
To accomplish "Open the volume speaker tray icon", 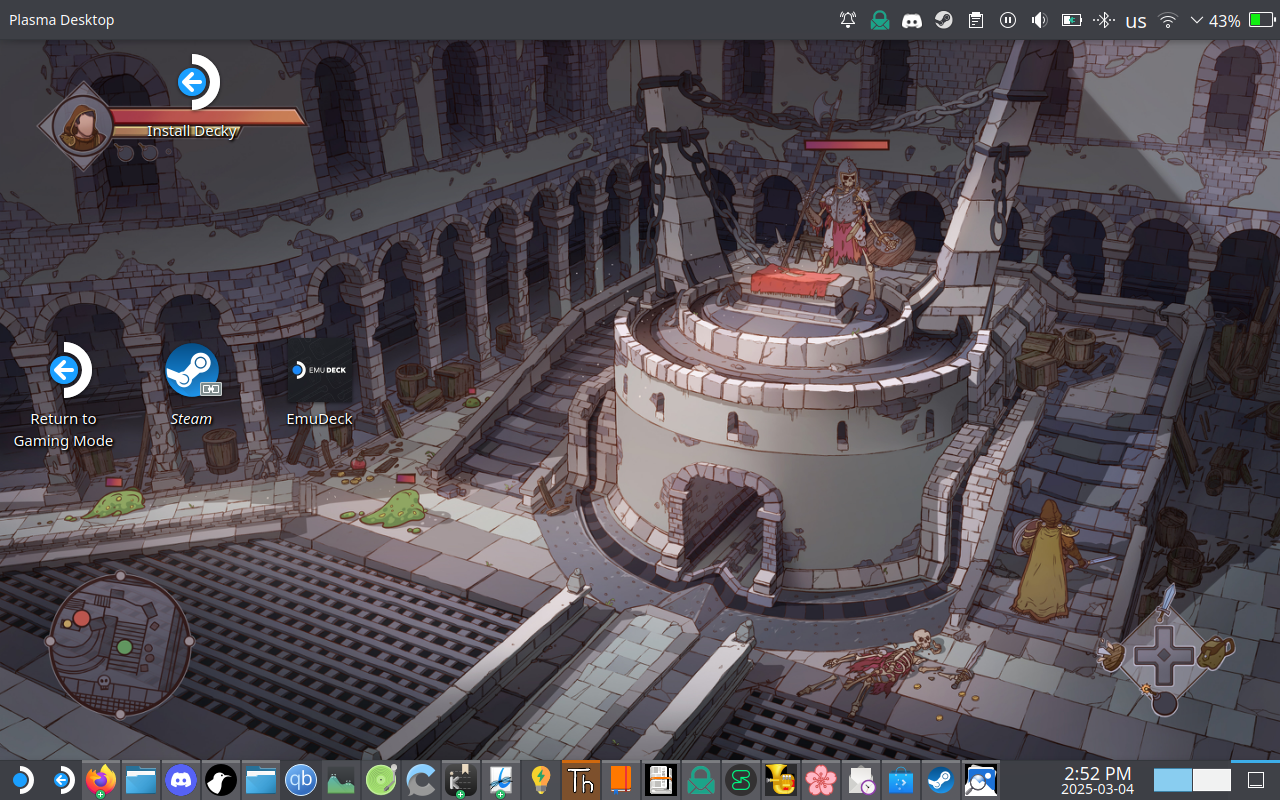I will click(1040, 20).
